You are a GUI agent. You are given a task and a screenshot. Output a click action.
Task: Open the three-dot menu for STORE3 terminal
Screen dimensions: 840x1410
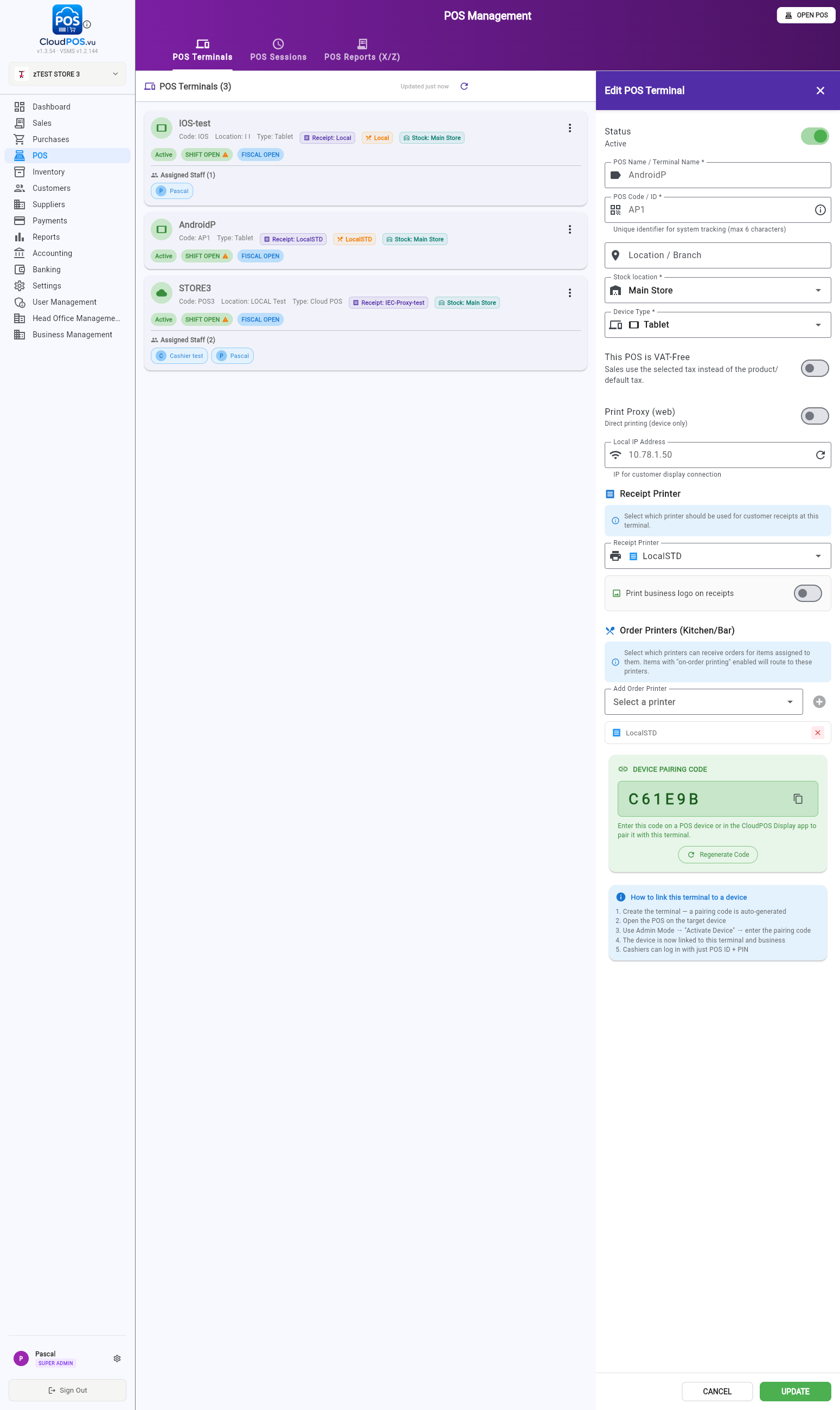[569, 293]
